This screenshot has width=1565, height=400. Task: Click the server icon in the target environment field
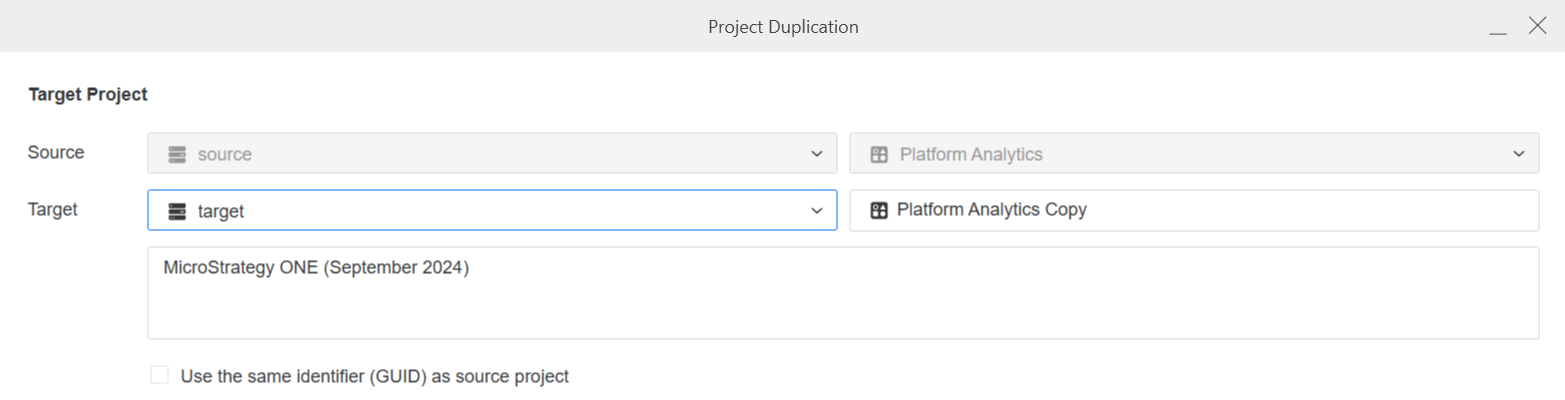(x=178, y=211)
